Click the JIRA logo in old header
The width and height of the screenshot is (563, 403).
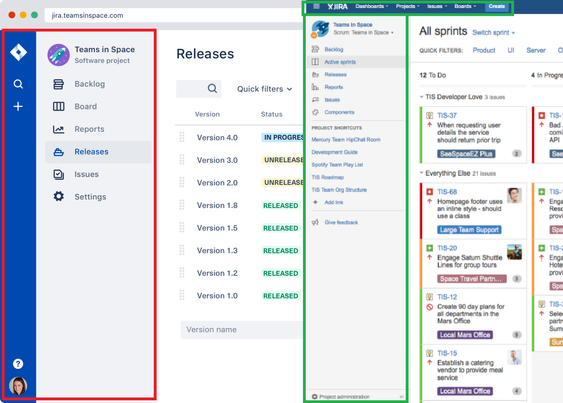(337, 6)
